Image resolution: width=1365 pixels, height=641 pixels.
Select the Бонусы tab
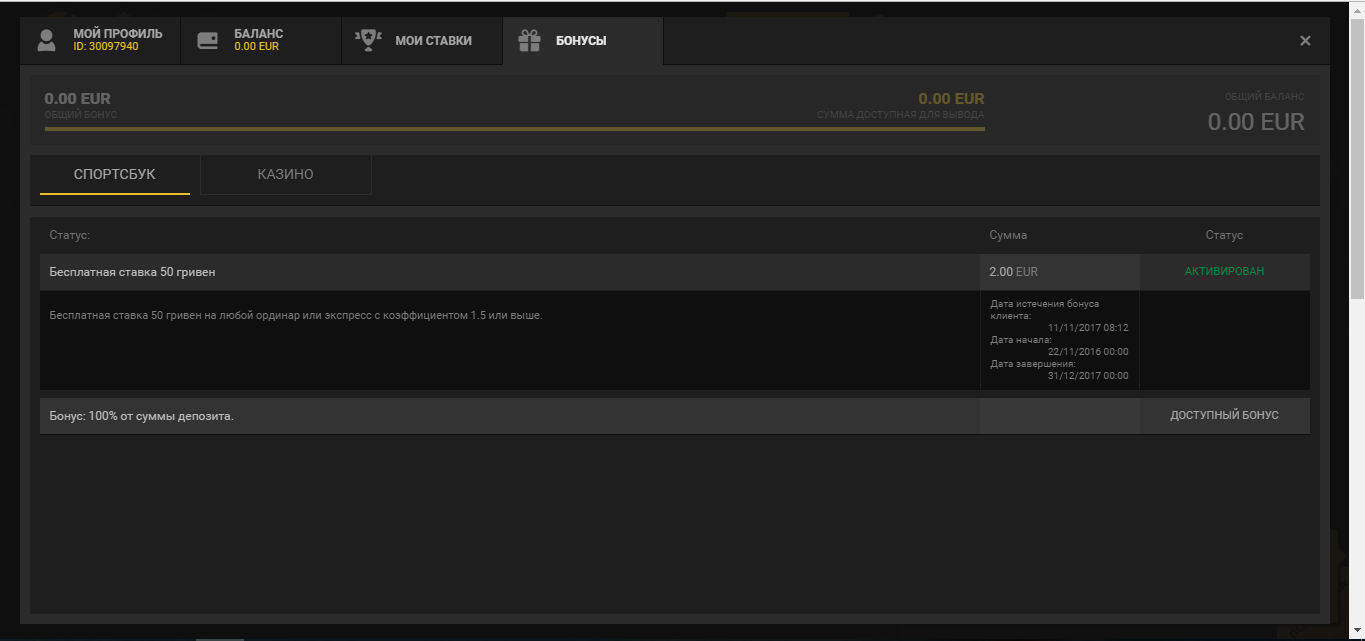pos(581,40)
